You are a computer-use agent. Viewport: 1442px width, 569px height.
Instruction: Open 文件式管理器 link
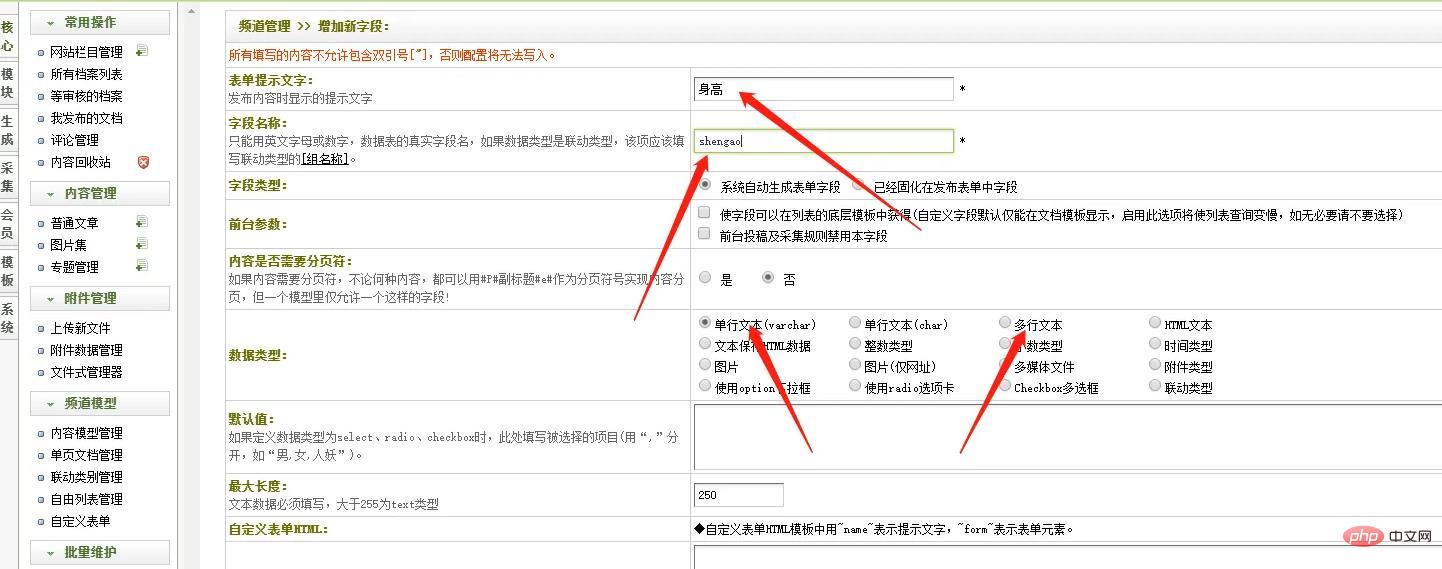[86, 372]
